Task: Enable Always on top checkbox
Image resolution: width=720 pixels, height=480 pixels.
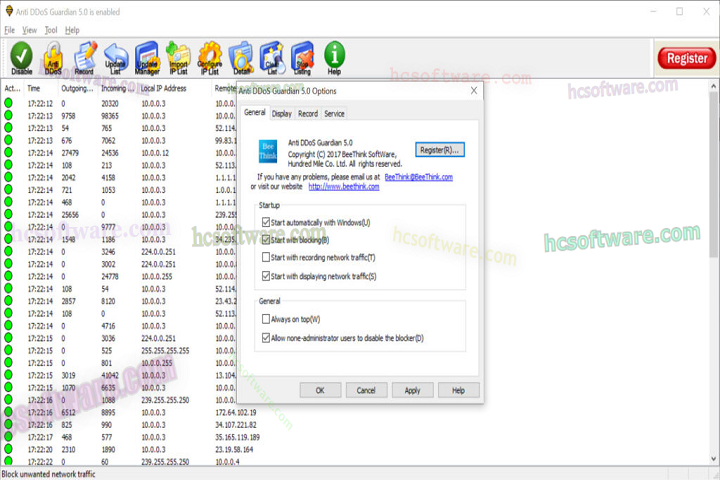Action: click(265, 319)
